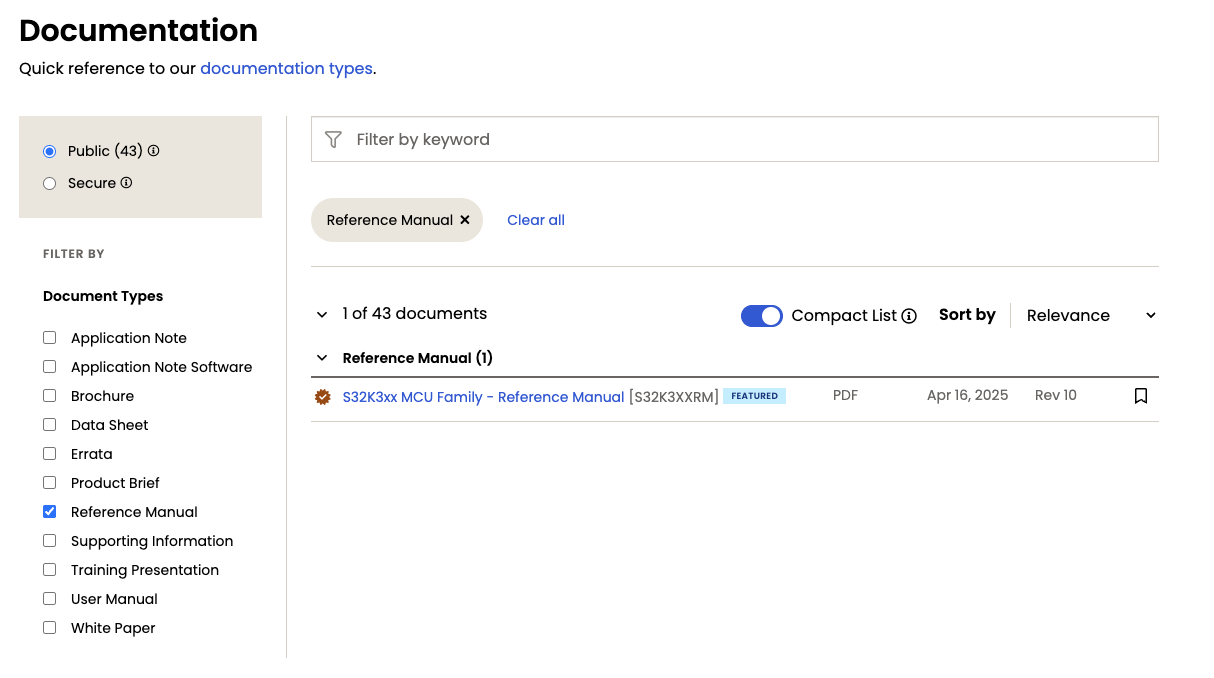1214x678 pixels.
Task: Select the Secure radio button
Action: click(x=50, y=183)
